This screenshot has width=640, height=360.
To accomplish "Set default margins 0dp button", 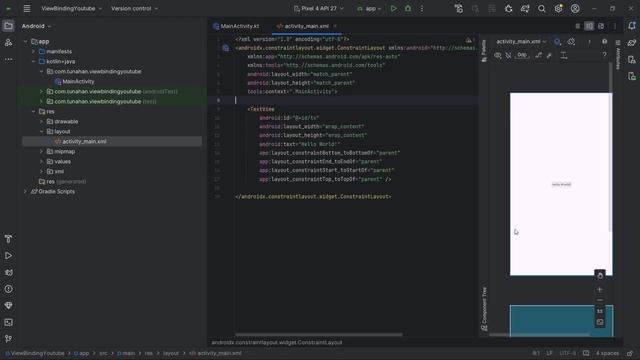I will click(522, 55).
